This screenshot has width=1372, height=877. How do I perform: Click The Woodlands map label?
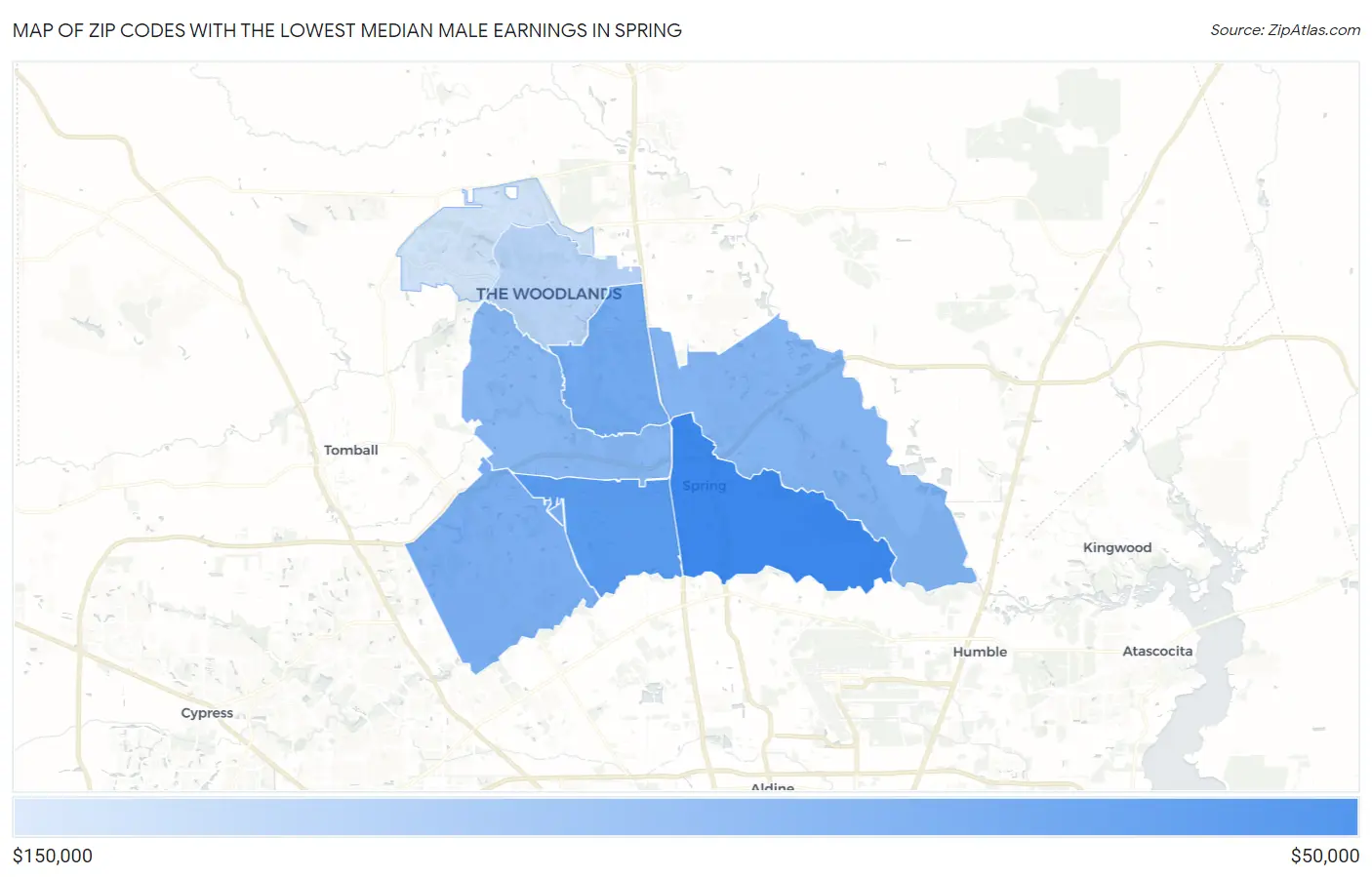click(x=548, y=294)
